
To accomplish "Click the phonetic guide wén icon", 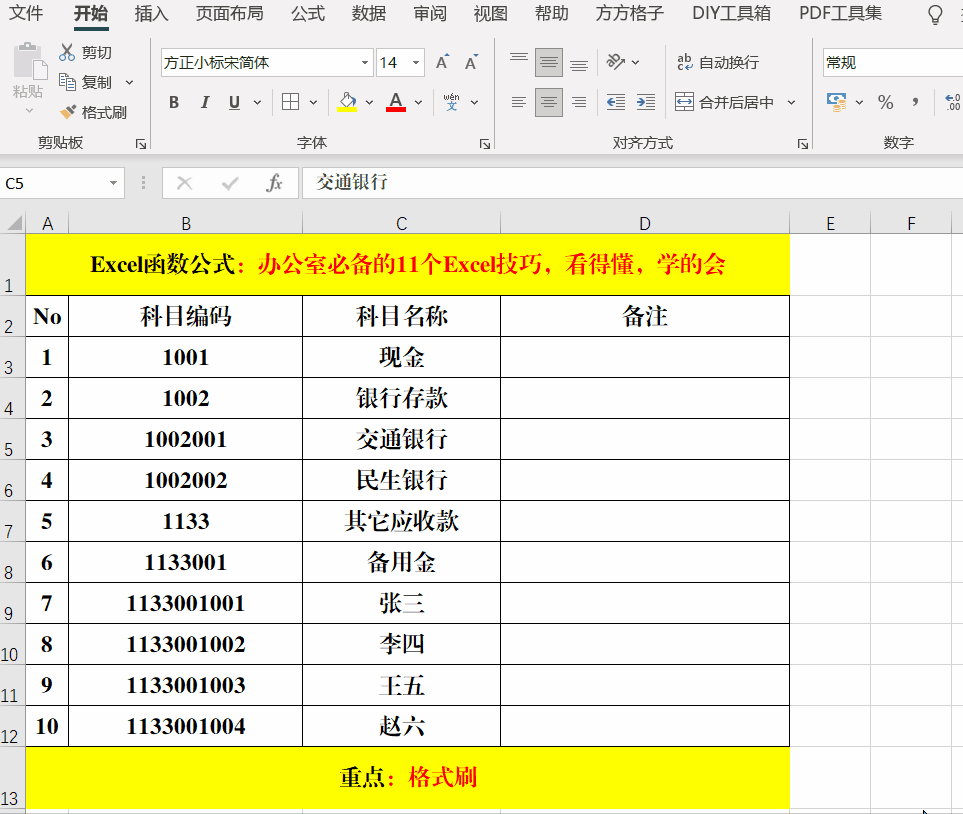I will coord(451,102).
